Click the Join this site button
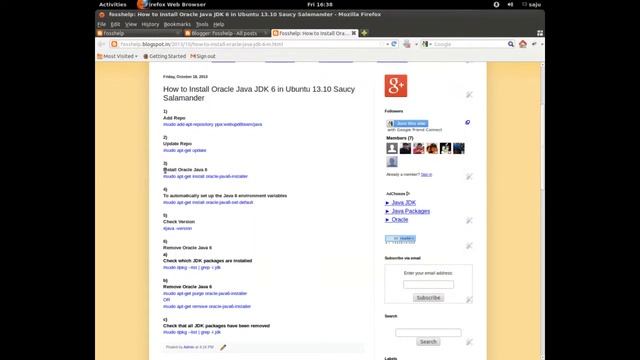Image resolution: width=640 pixels, height=360 pixels. (407, 123)
